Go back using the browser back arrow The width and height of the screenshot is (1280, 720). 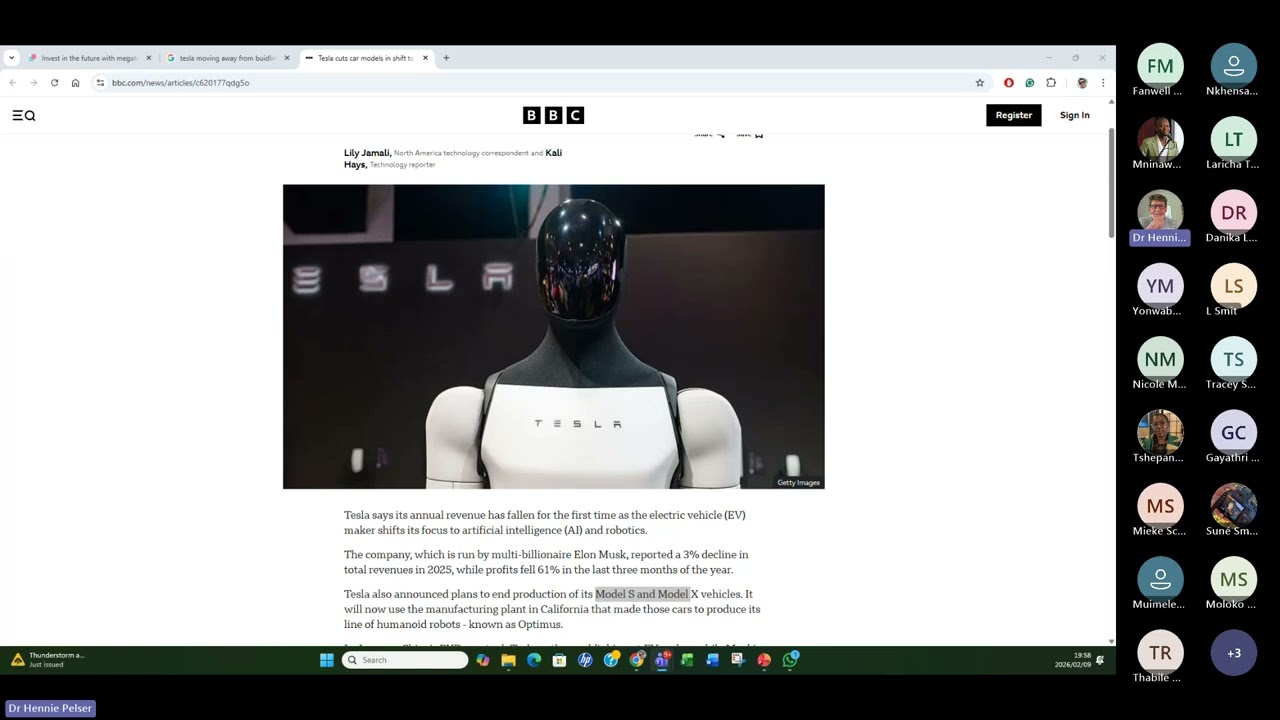(x=13, y=83)
